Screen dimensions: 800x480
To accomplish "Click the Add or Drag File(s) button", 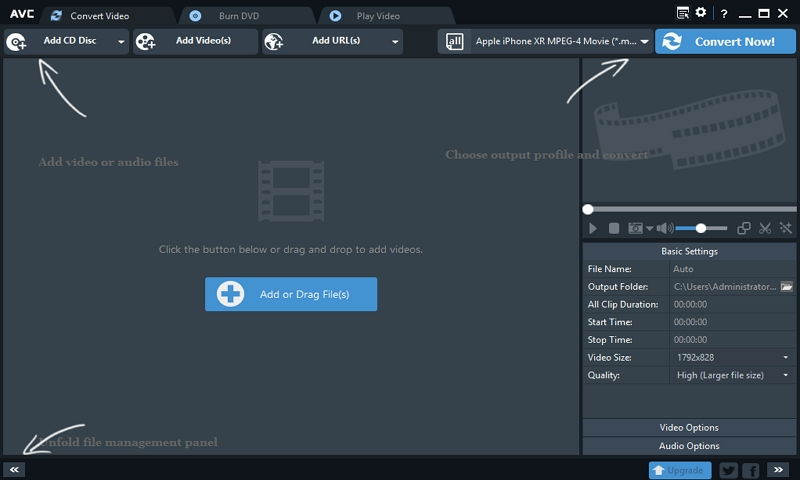I will coord(291,294).
